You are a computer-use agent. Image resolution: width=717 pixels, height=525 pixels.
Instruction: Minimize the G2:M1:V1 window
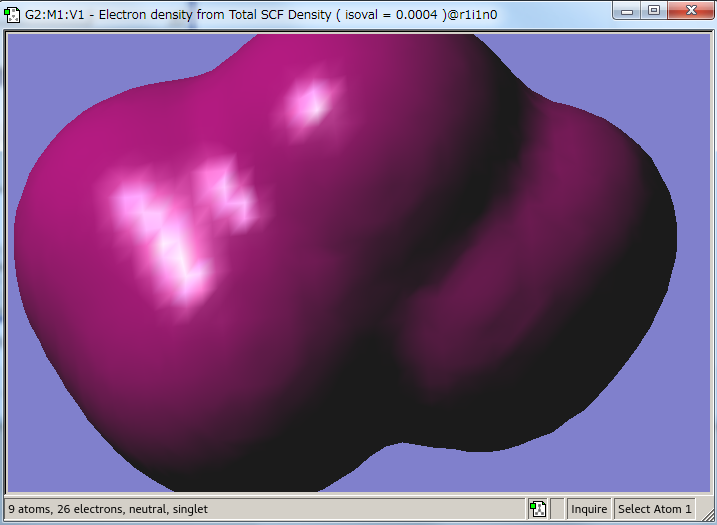coord(626,11)
